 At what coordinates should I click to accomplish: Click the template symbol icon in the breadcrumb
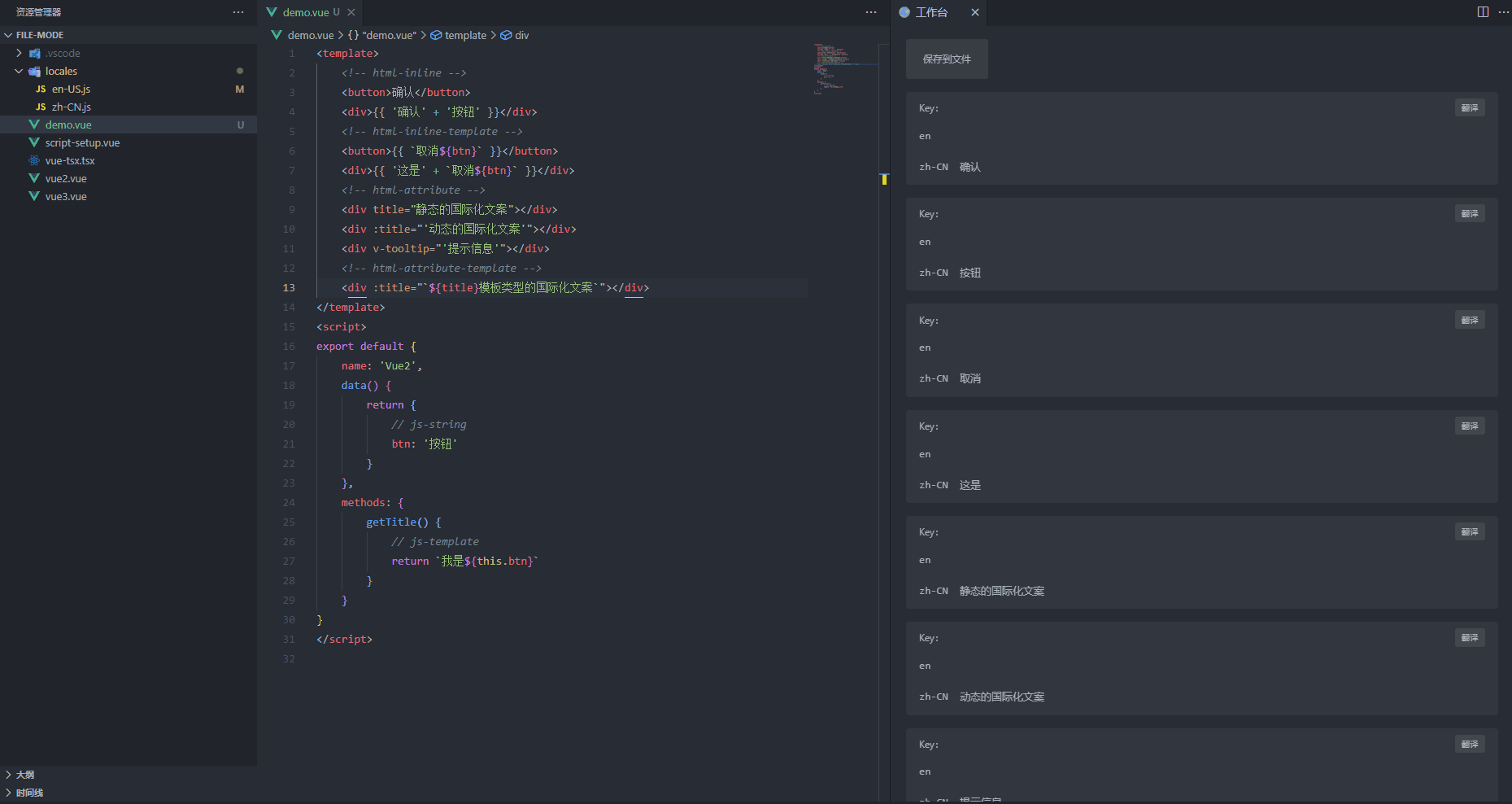[436, 35]
